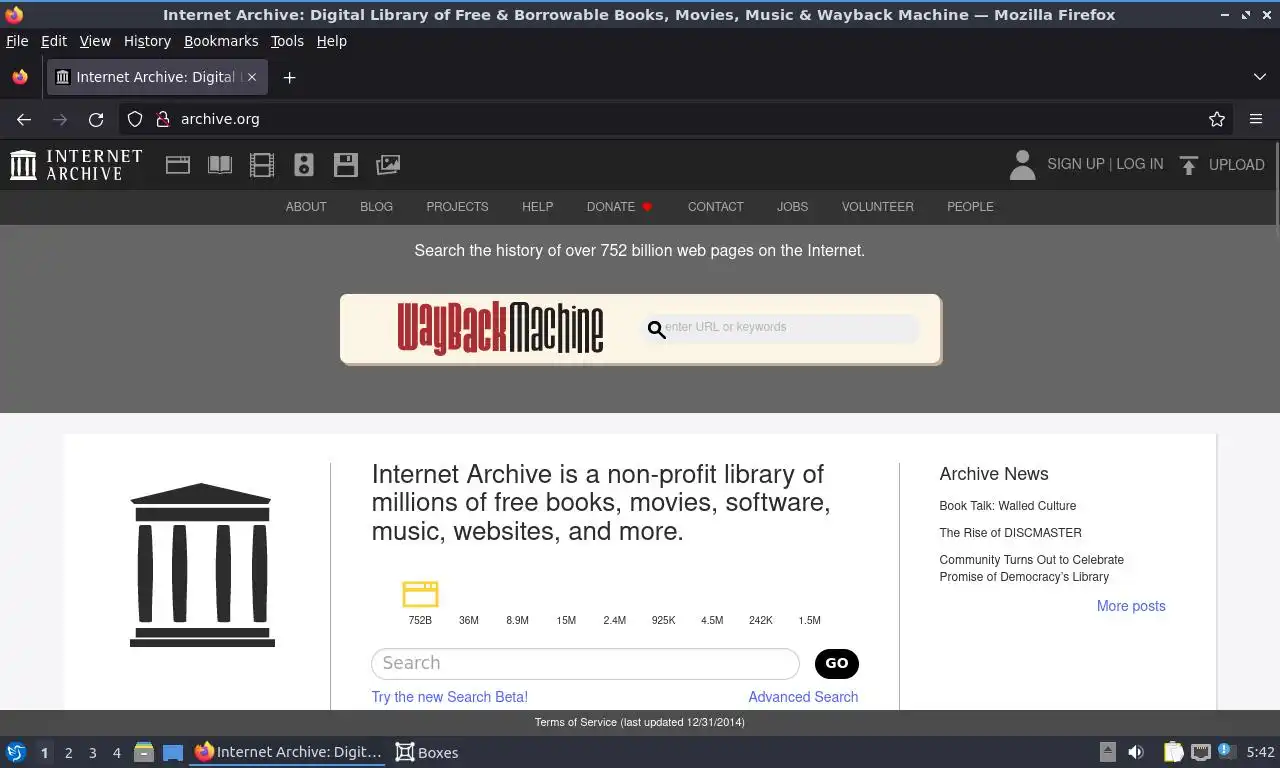Click the PROJECTS nav link

pyautogui.click(x=457, y=207)
